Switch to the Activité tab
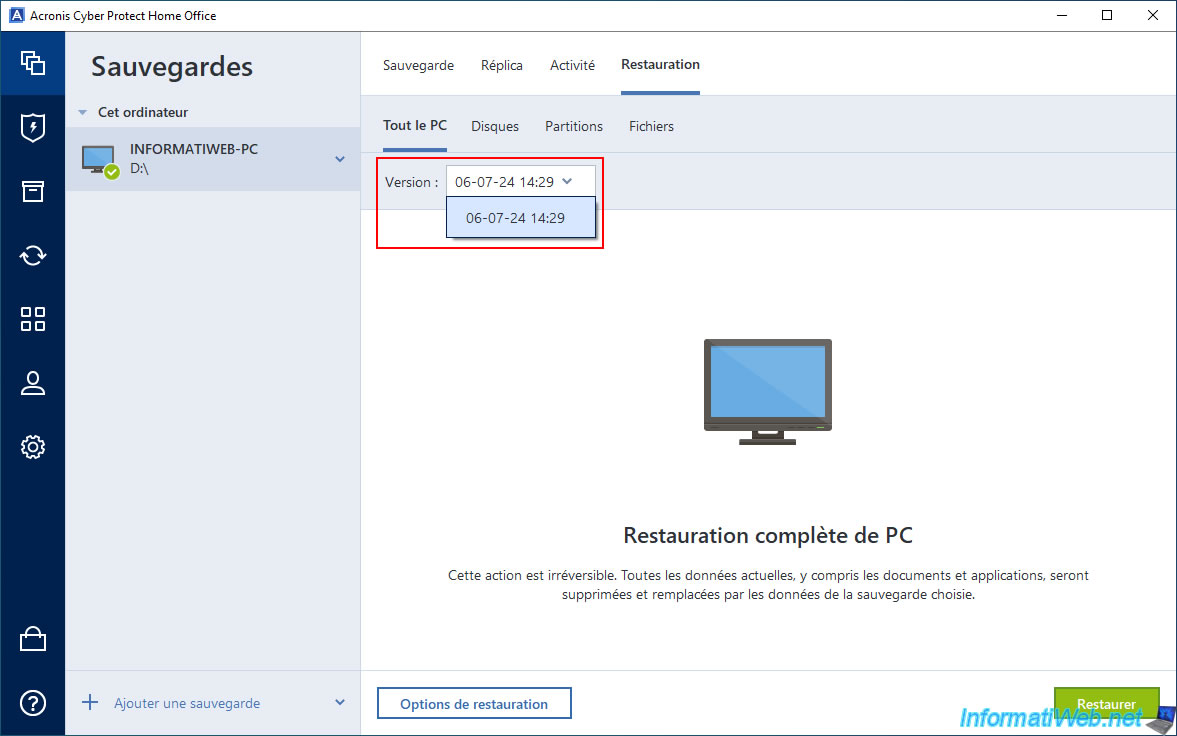The height and width of the screenshot is (736, 1177). (572, 65)
